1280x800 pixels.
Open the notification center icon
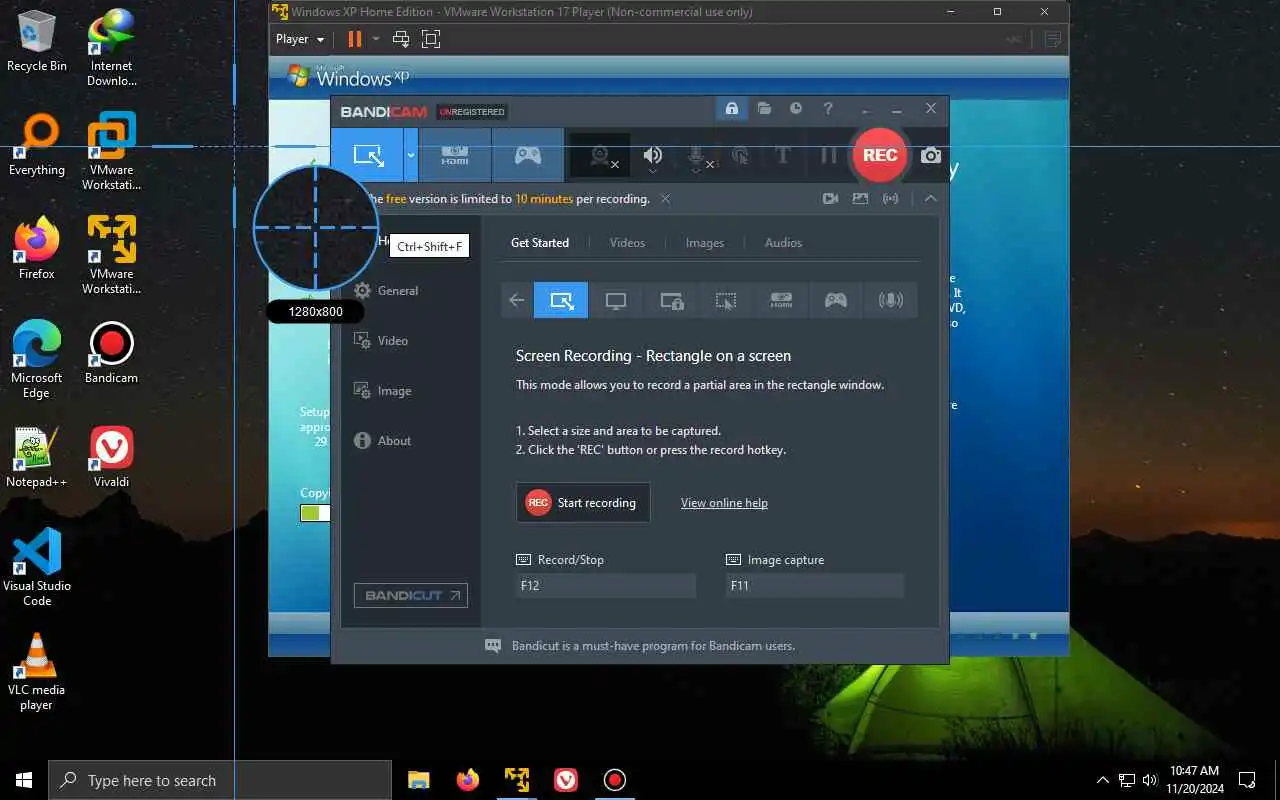[x=1247, y=780]
